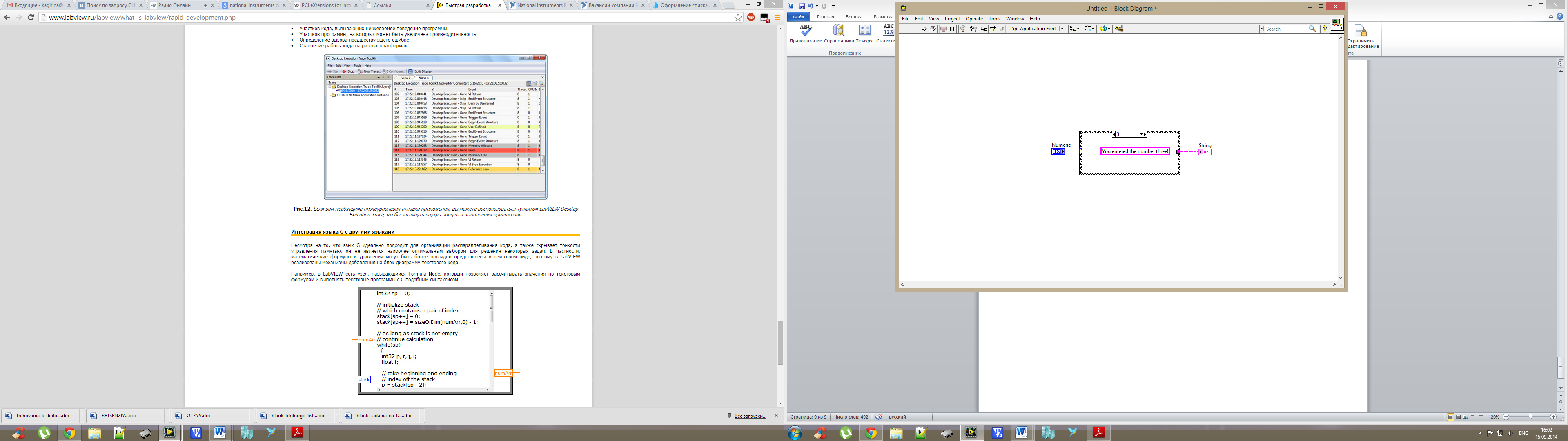Click the Windows Start button

point(795,433)
